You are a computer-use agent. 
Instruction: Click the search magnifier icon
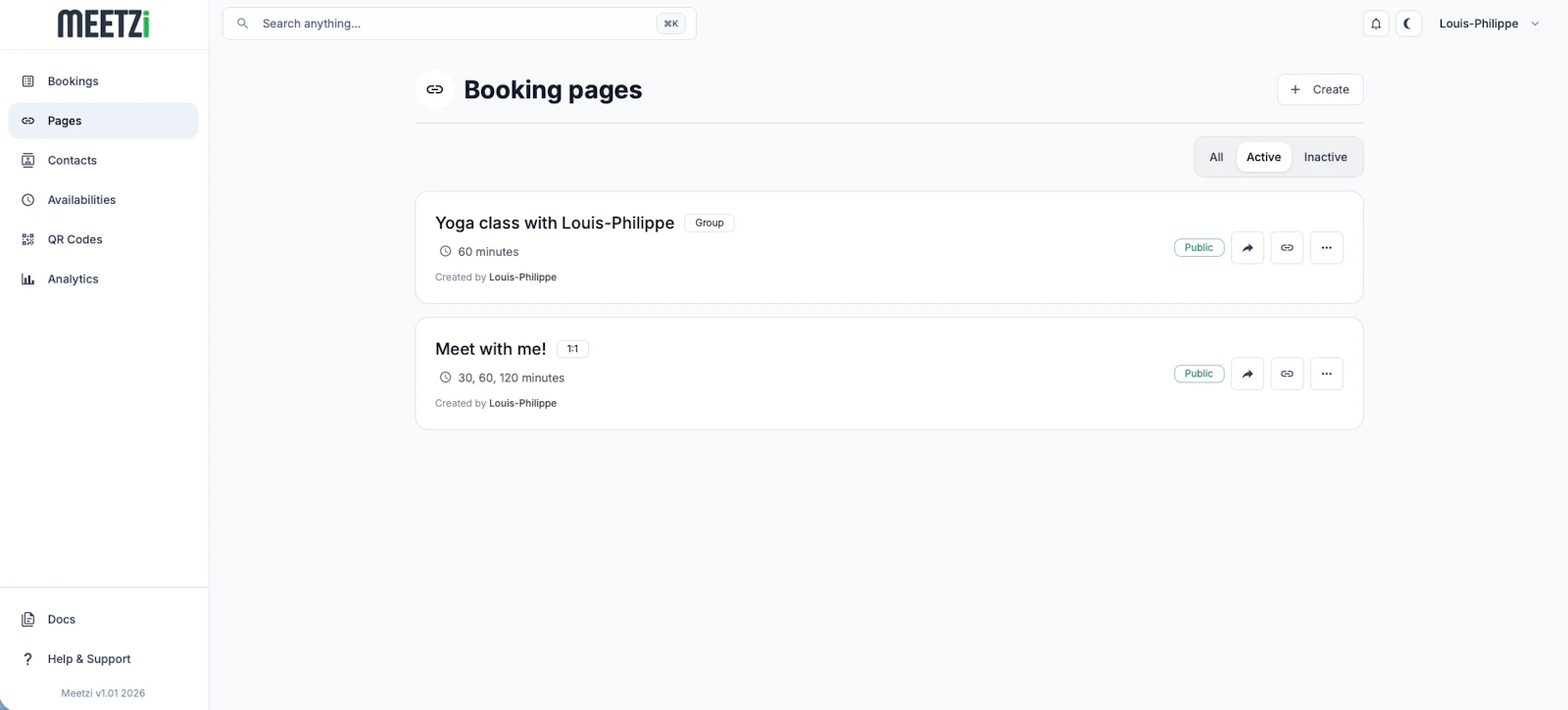click(x=243, y=24)
